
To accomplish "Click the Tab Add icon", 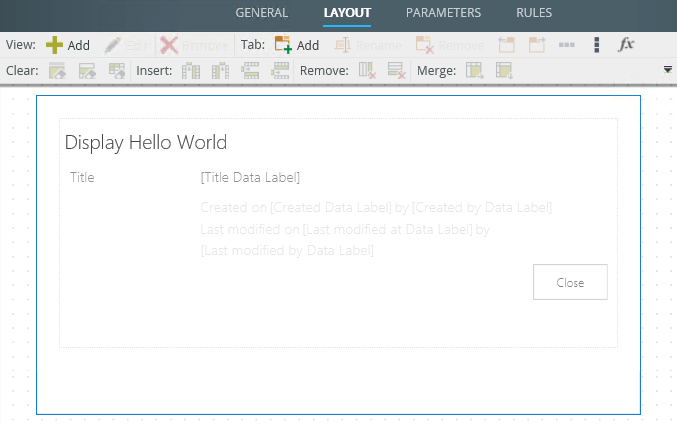I will [283, 45].
